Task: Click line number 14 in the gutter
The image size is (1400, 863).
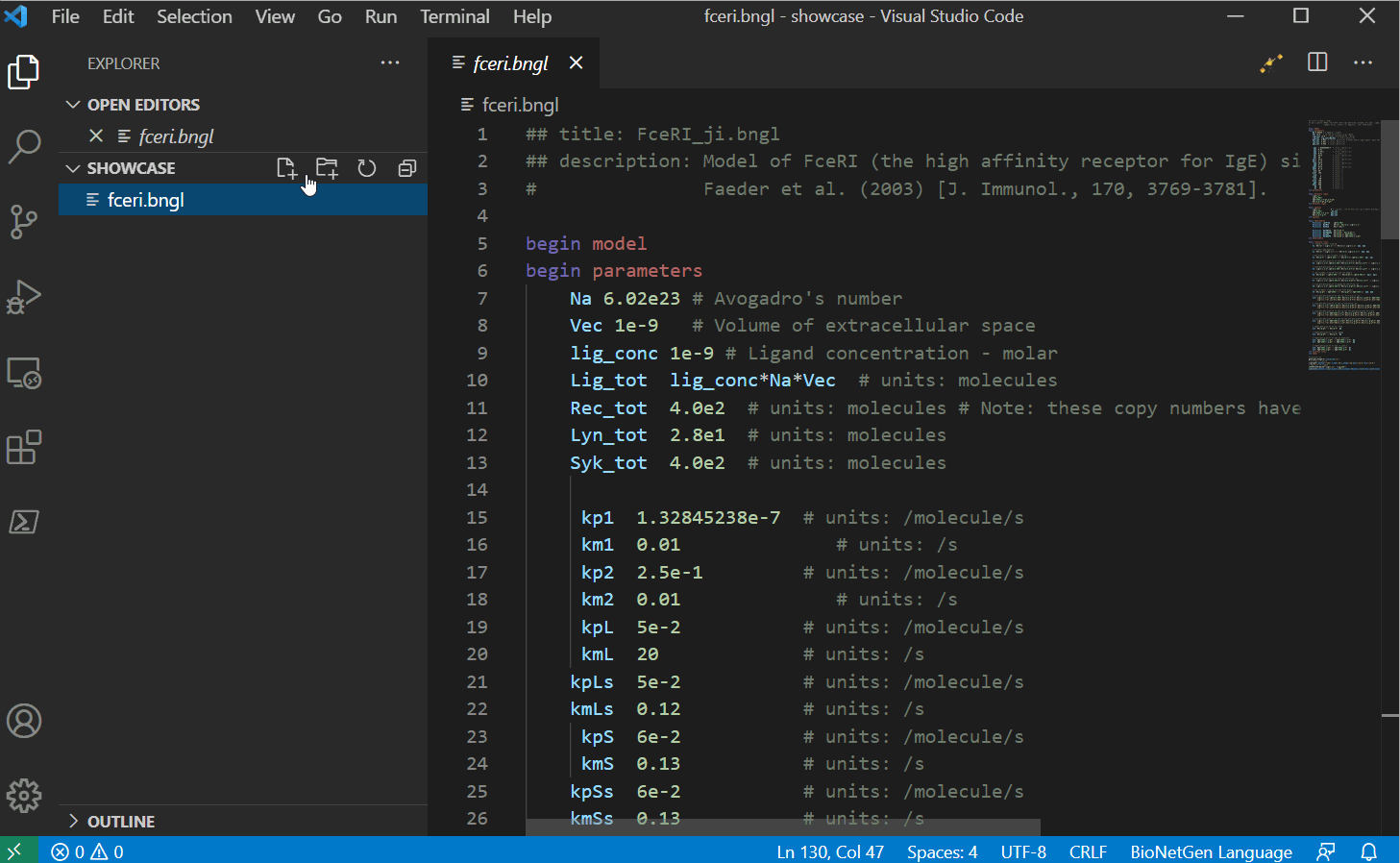Action: (477, 490)
